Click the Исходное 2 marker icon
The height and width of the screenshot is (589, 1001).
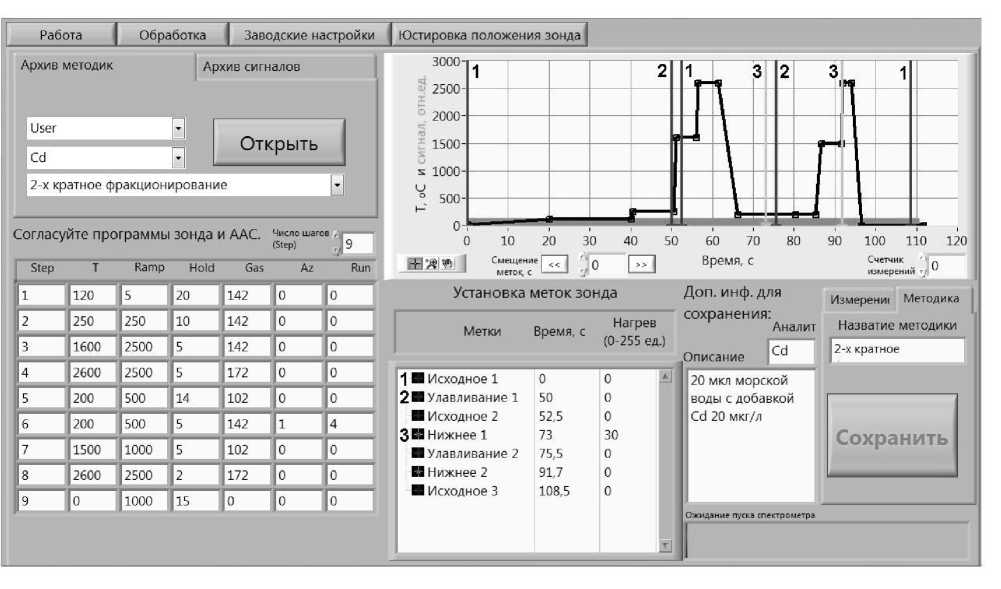pos(418,415)
